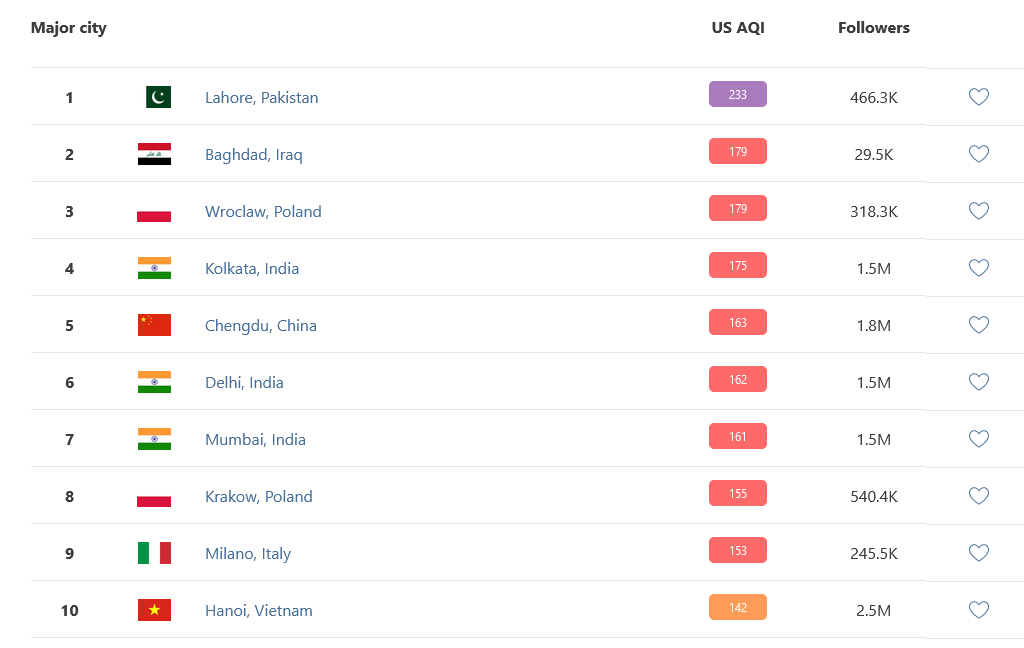Image resolution: width=1024 pixels, height=648 pixels.
Task: Open the Milano, Italy link
Action: [x=248, y=553]
